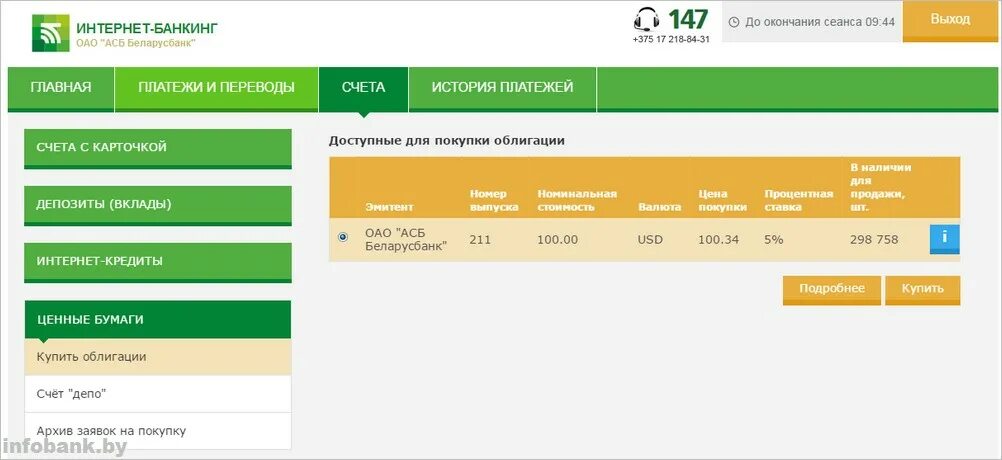Click the Купить button
The width and height of the screenshot is (1002, 460).
click(x=923, y=289)
